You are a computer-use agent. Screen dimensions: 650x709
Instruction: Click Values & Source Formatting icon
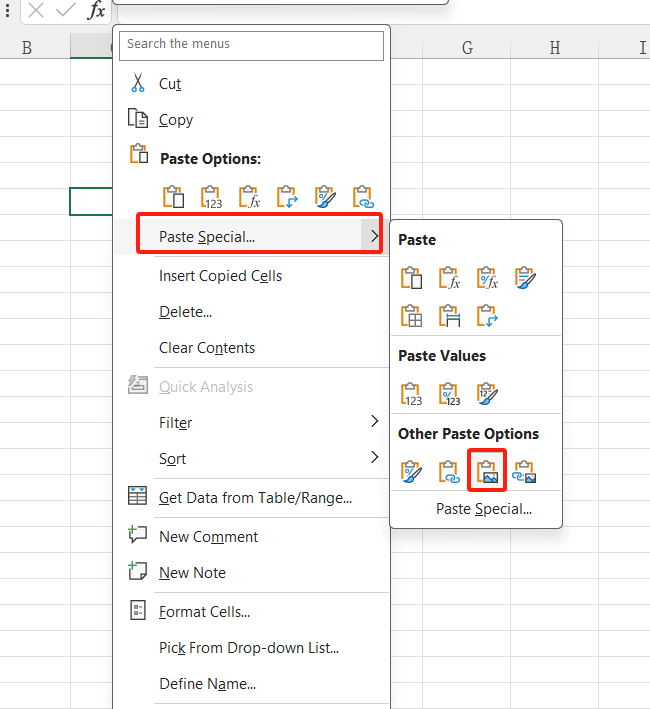tap(487, 394)
